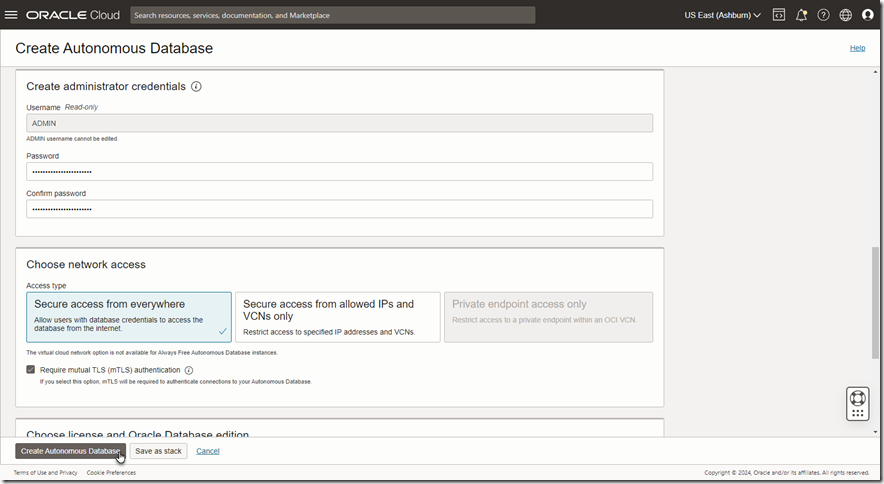Click info icon beside administrator credentials heading
The height and width of the screenshot is (484, 884).
click(x=196, y=86)
